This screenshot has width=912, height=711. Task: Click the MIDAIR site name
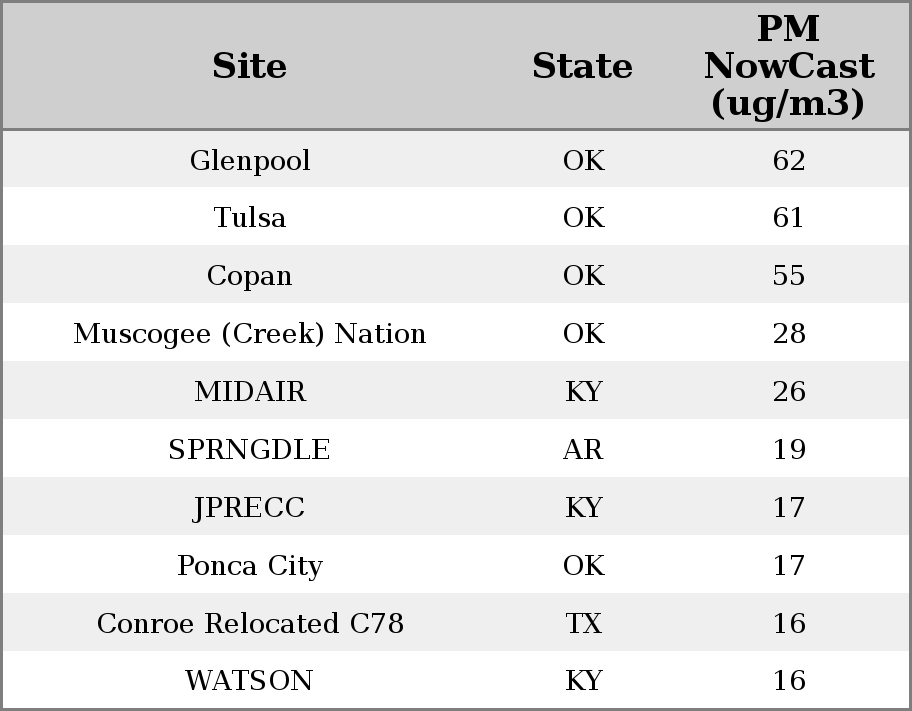[250, 392]
